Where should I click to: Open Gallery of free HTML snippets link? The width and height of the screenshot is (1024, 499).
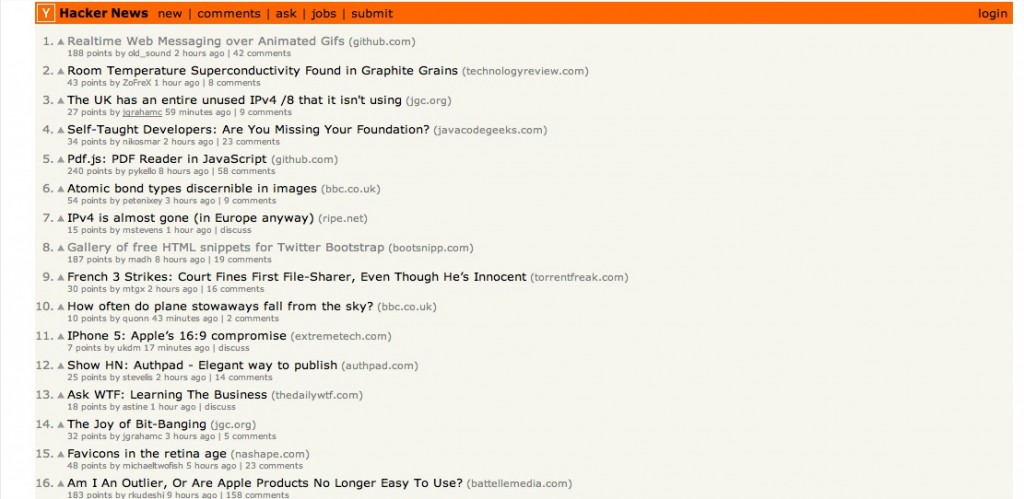coord(226,248)
